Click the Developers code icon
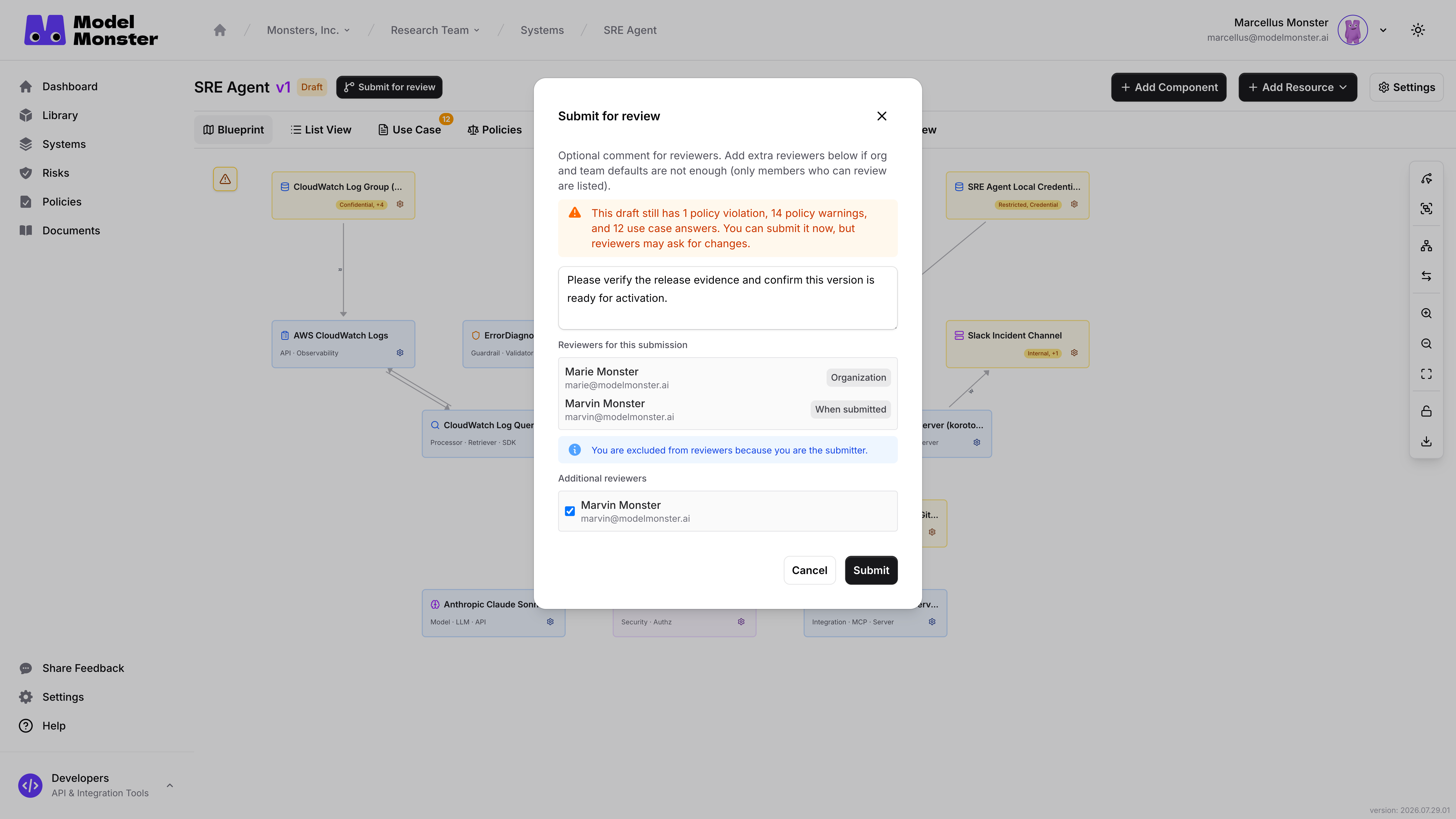This screenshot has height=819, width=1456. point(30,786)
